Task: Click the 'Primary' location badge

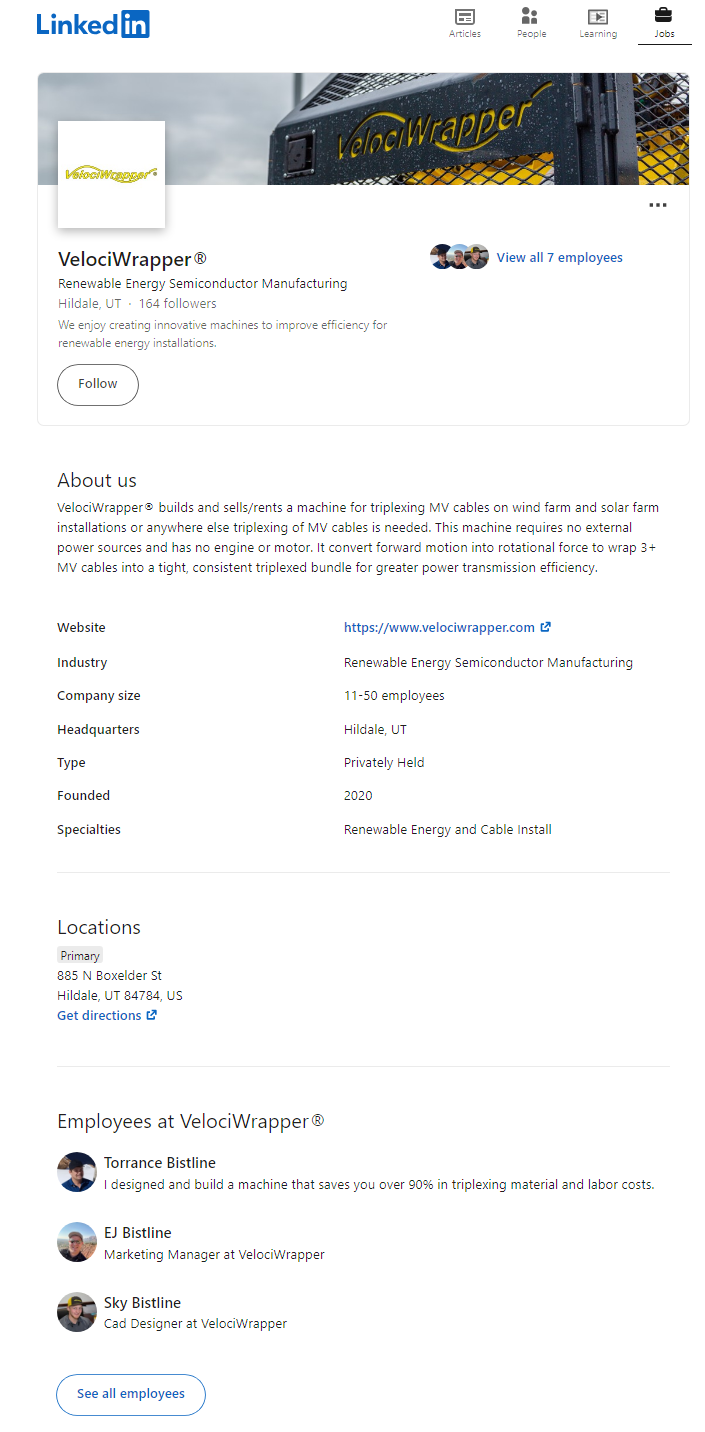Action: (80, 956)
